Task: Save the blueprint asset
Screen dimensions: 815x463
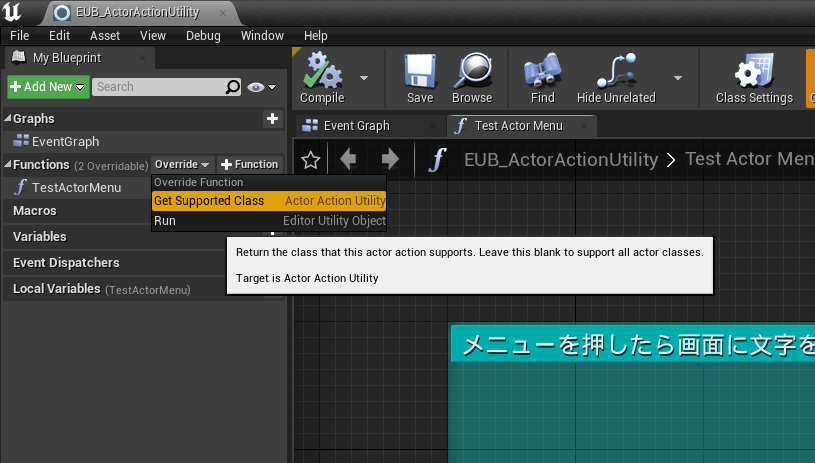Action: coord(420,78)
